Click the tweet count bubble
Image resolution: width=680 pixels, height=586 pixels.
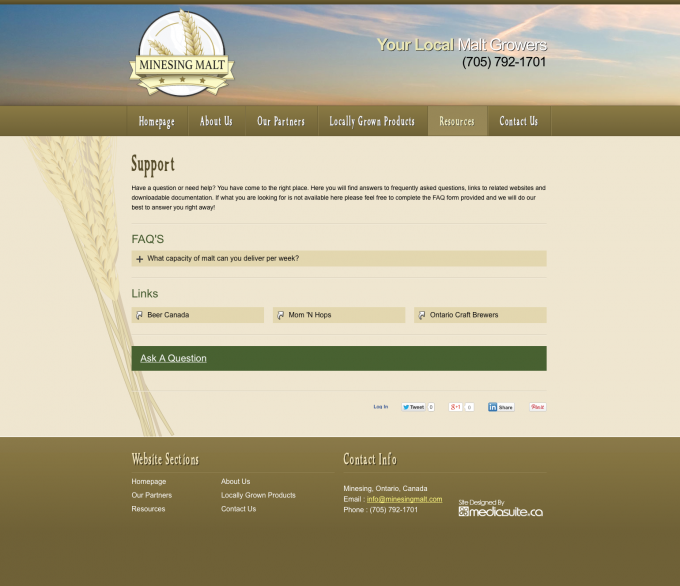(x=431, y=407)
